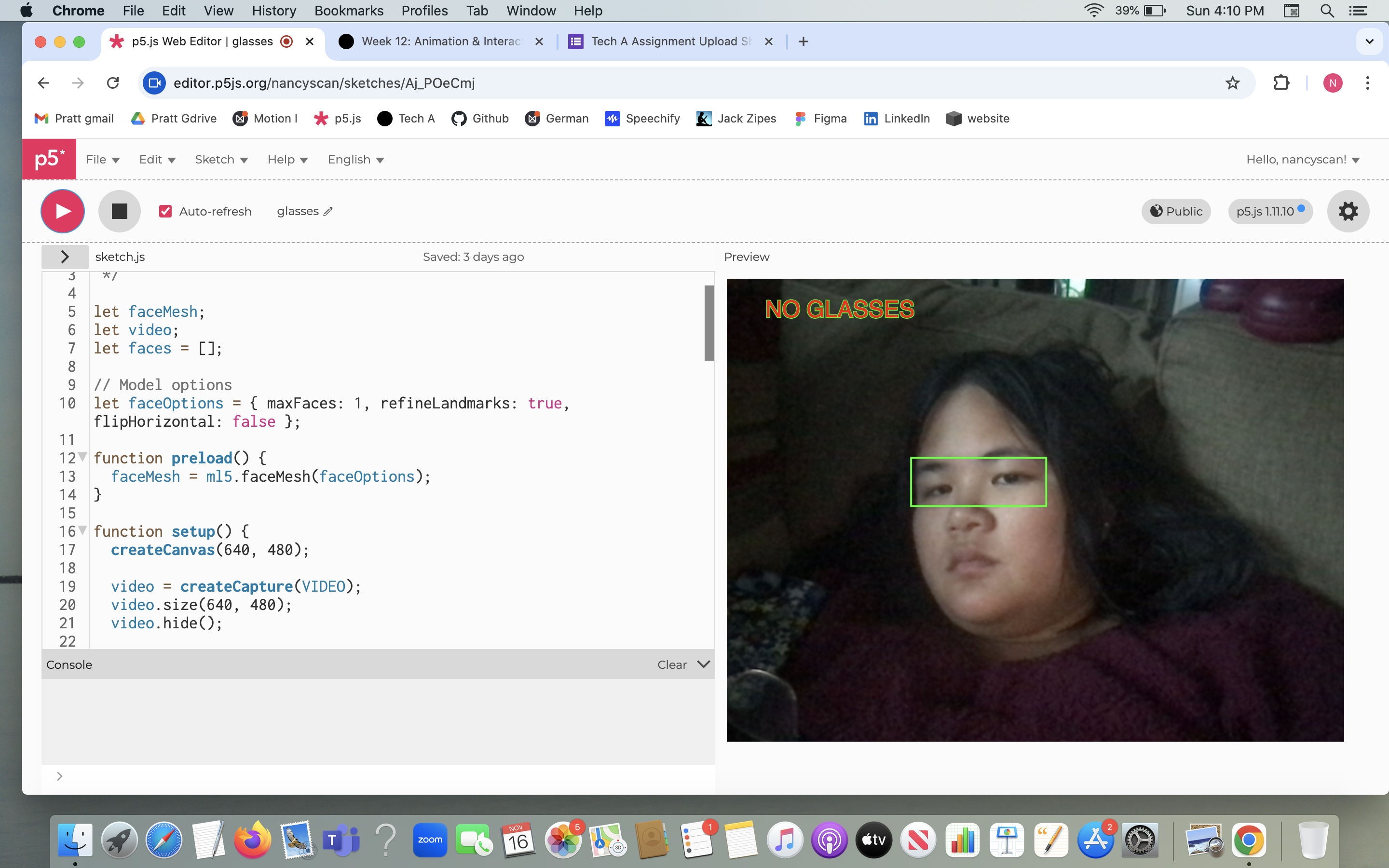Click the Chrome profile avatar
This screenshot has width=1389, height=868.
tap(1332, 82)
